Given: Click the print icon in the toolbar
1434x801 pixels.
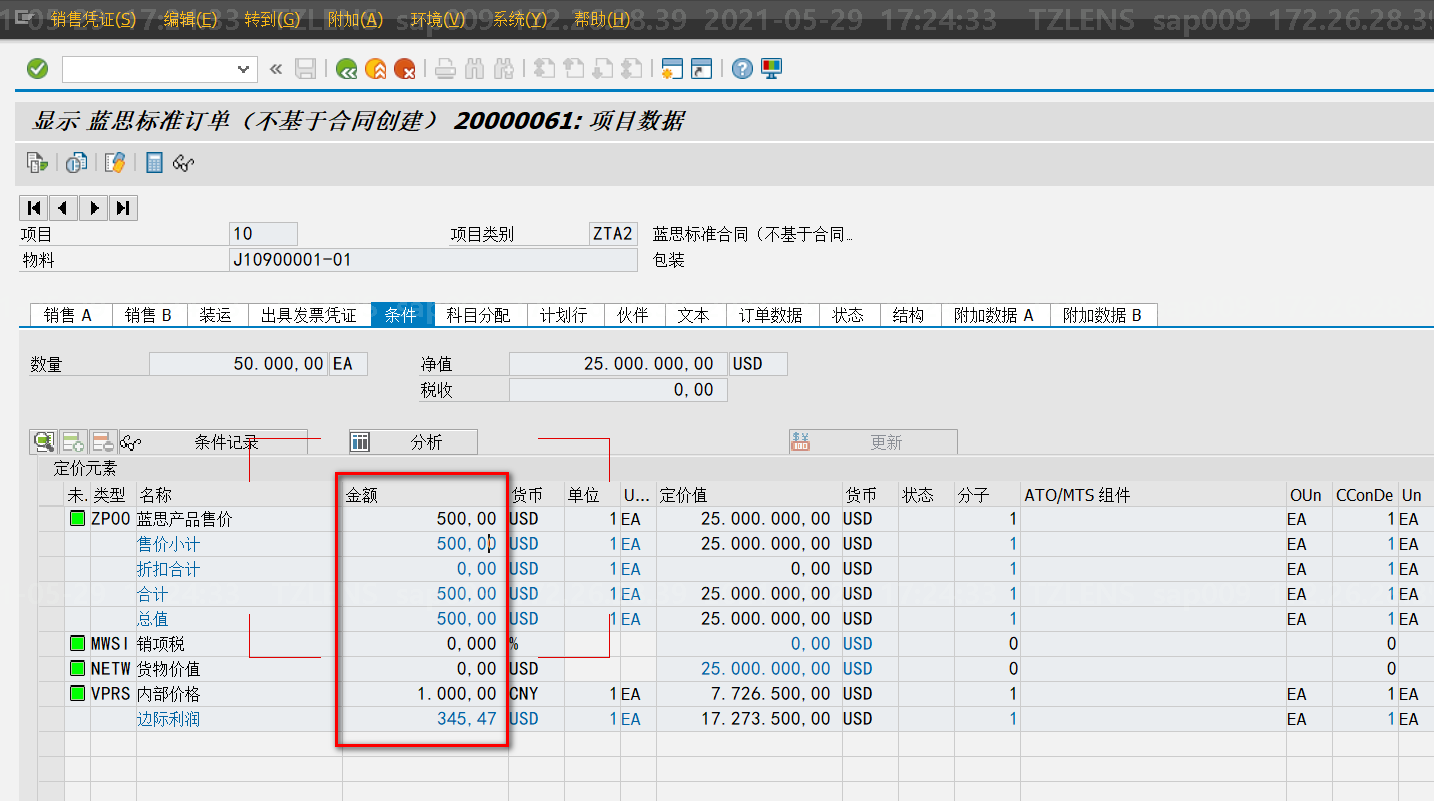Looking at the screenshot, I should pyautogui.click(x=447, y=68).
